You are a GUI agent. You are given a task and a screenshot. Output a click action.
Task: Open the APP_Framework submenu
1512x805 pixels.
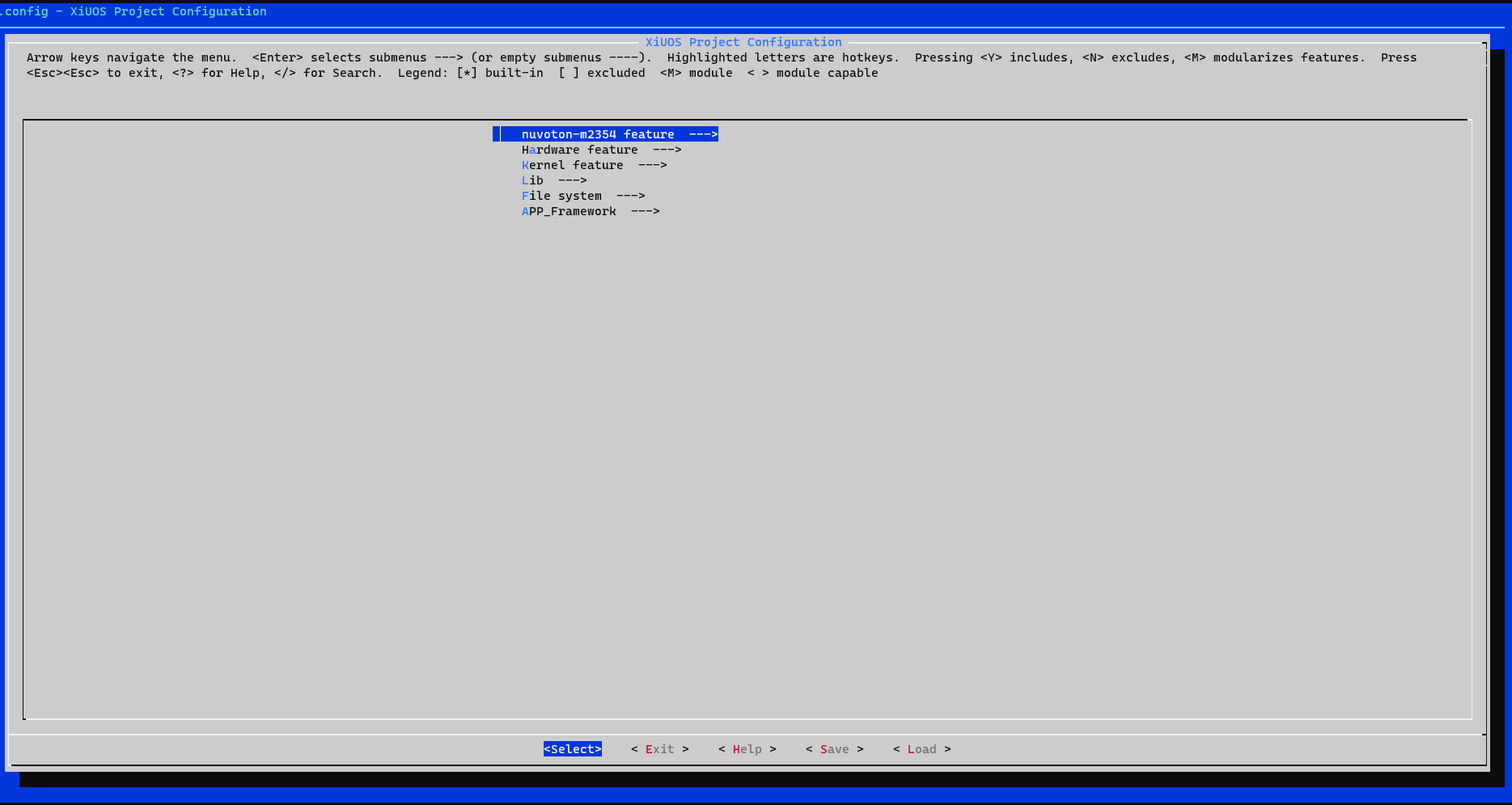tap(591, 211)
